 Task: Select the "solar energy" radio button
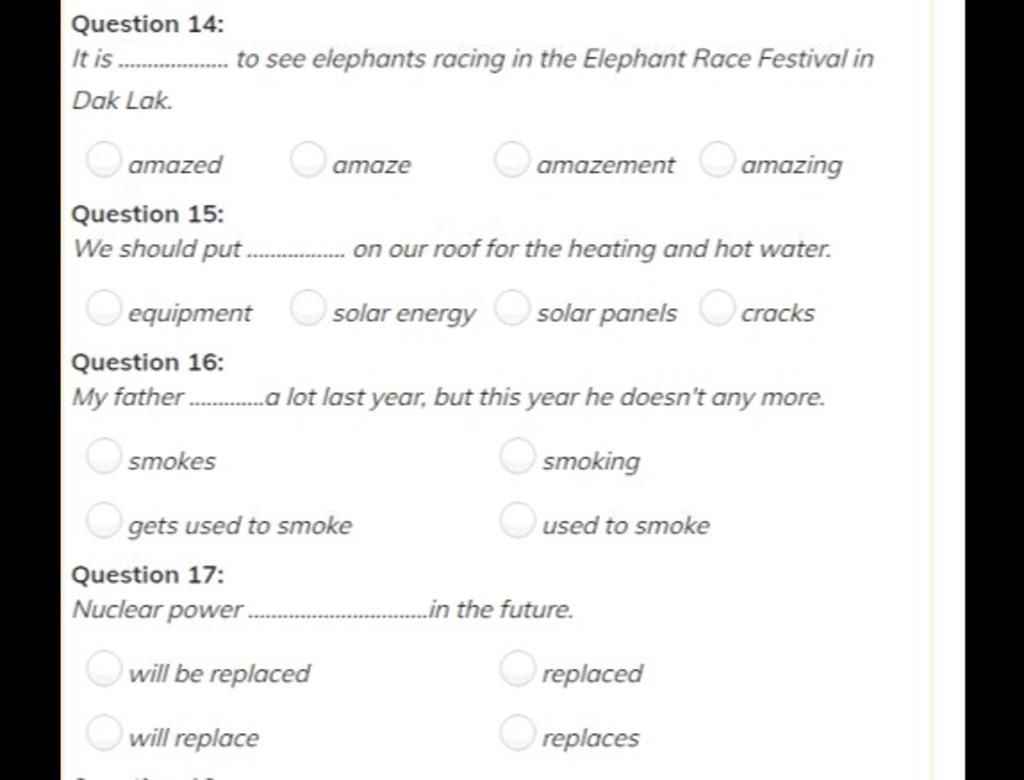click(308, 308)
